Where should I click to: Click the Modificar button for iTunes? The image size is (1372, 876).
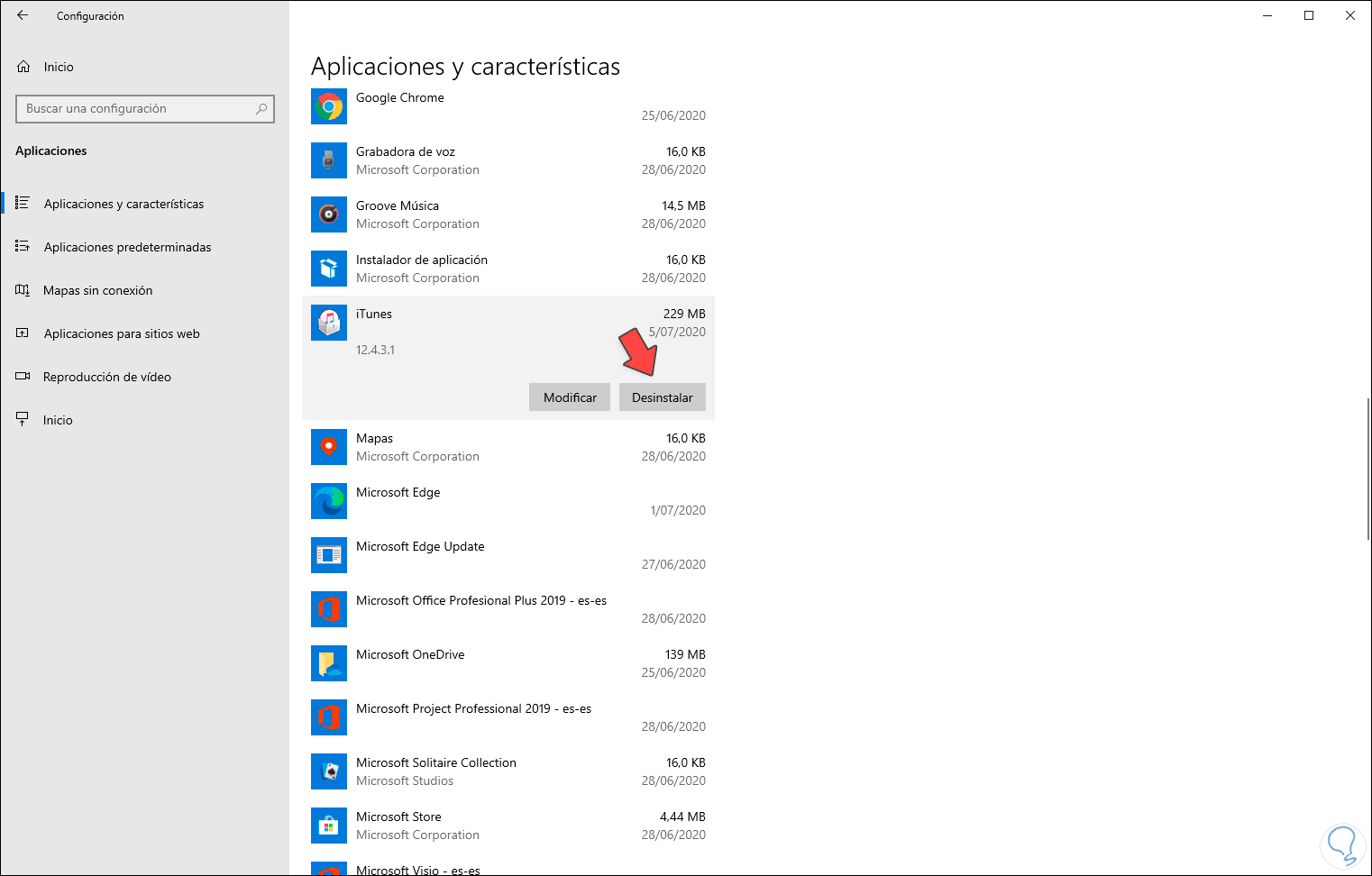[x=570, y=397]
